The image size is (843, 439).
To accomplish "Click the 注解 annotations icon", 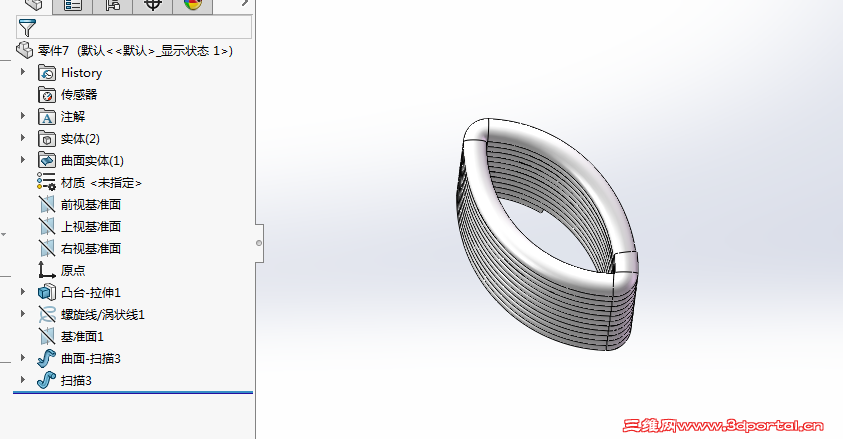I will pyautogui.click(x=47, y=117).
